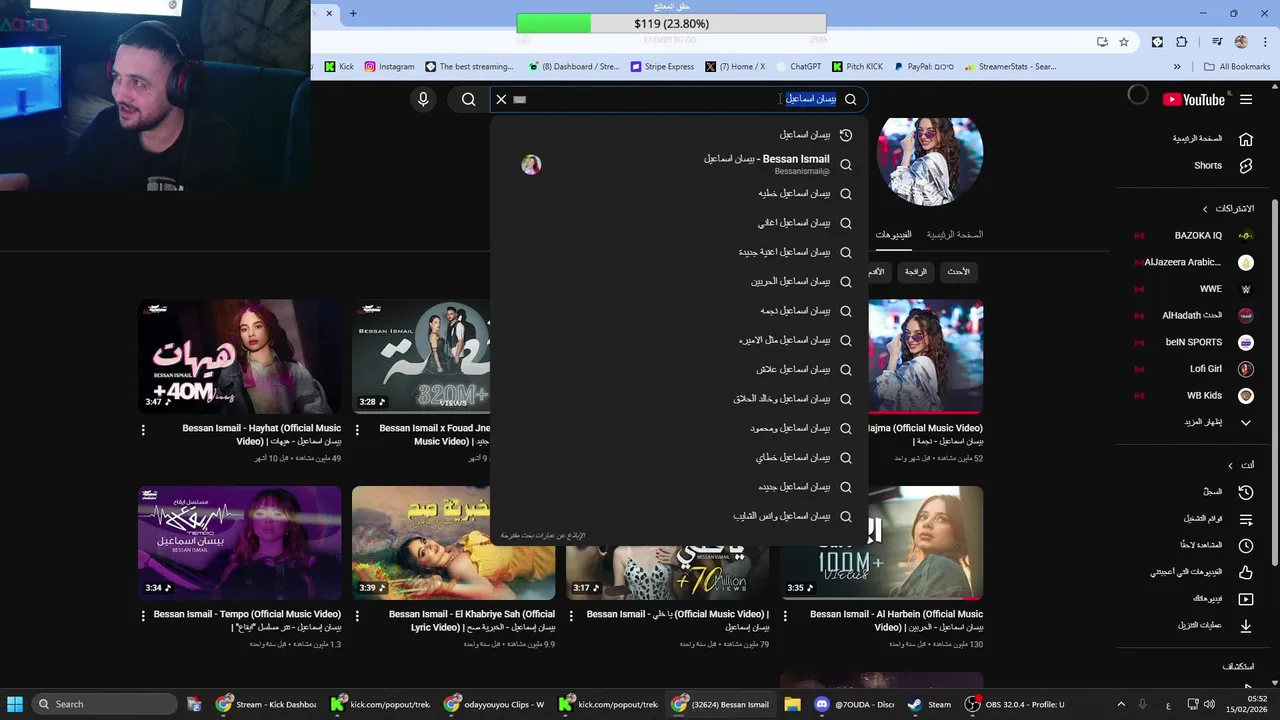This screenshot has height=720, width=1280.
Task: Select suggestion بيسان اسماعيل اغنية جديدة
Action: click(x=679, y=252)
